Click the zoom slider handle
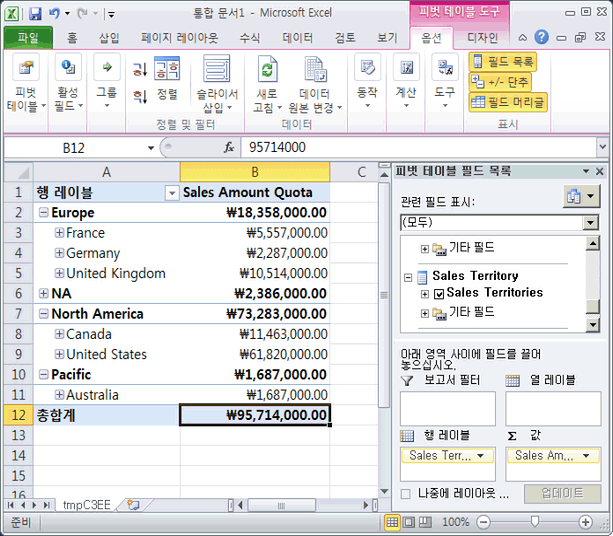Image resolution: width=613 pixels, height=536 pixels. (x=534, y=521)
